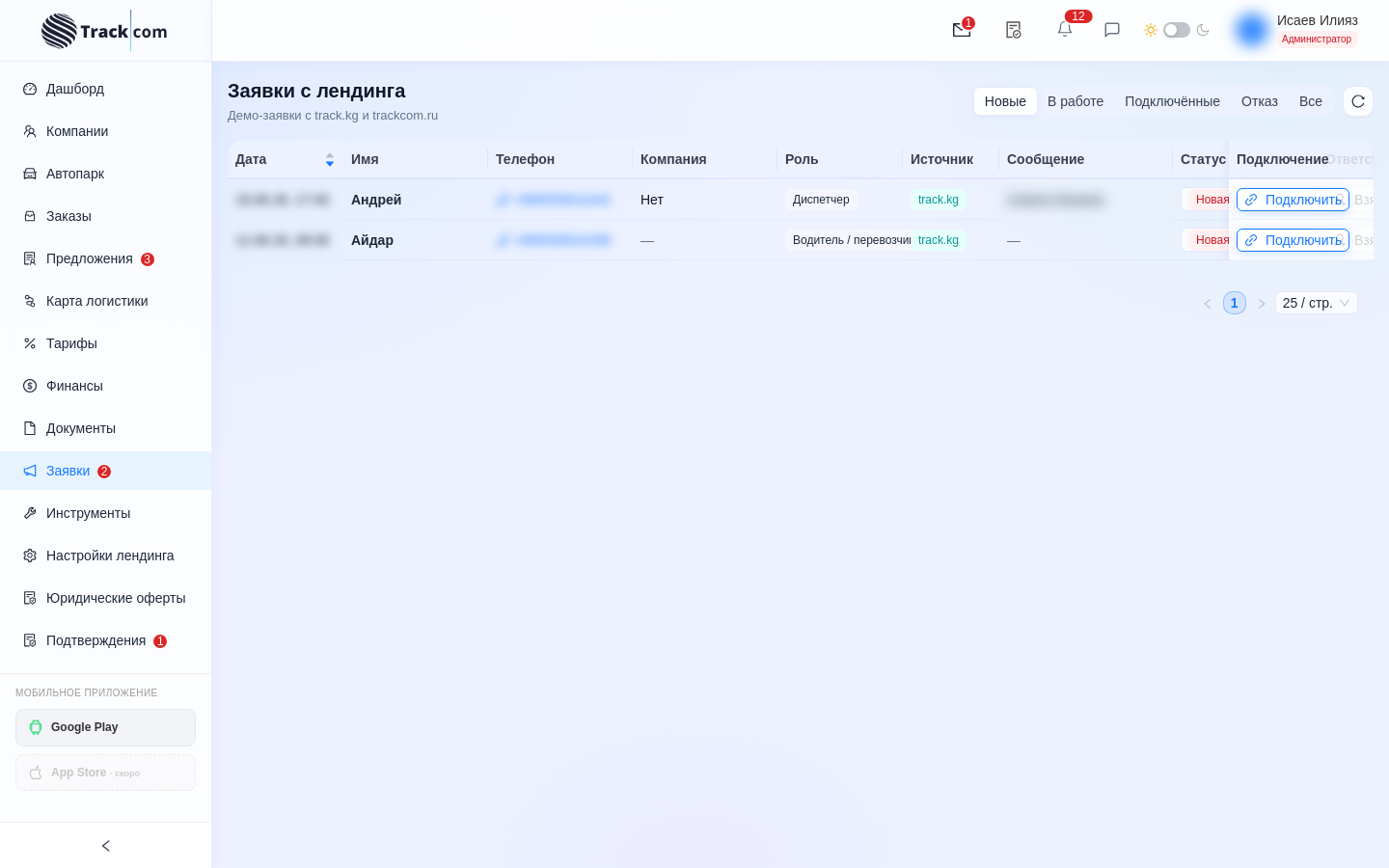This screenshot has width=1389, height=868.
Task: Click the Подтверждения icon
Action: (x=30, y=640)
